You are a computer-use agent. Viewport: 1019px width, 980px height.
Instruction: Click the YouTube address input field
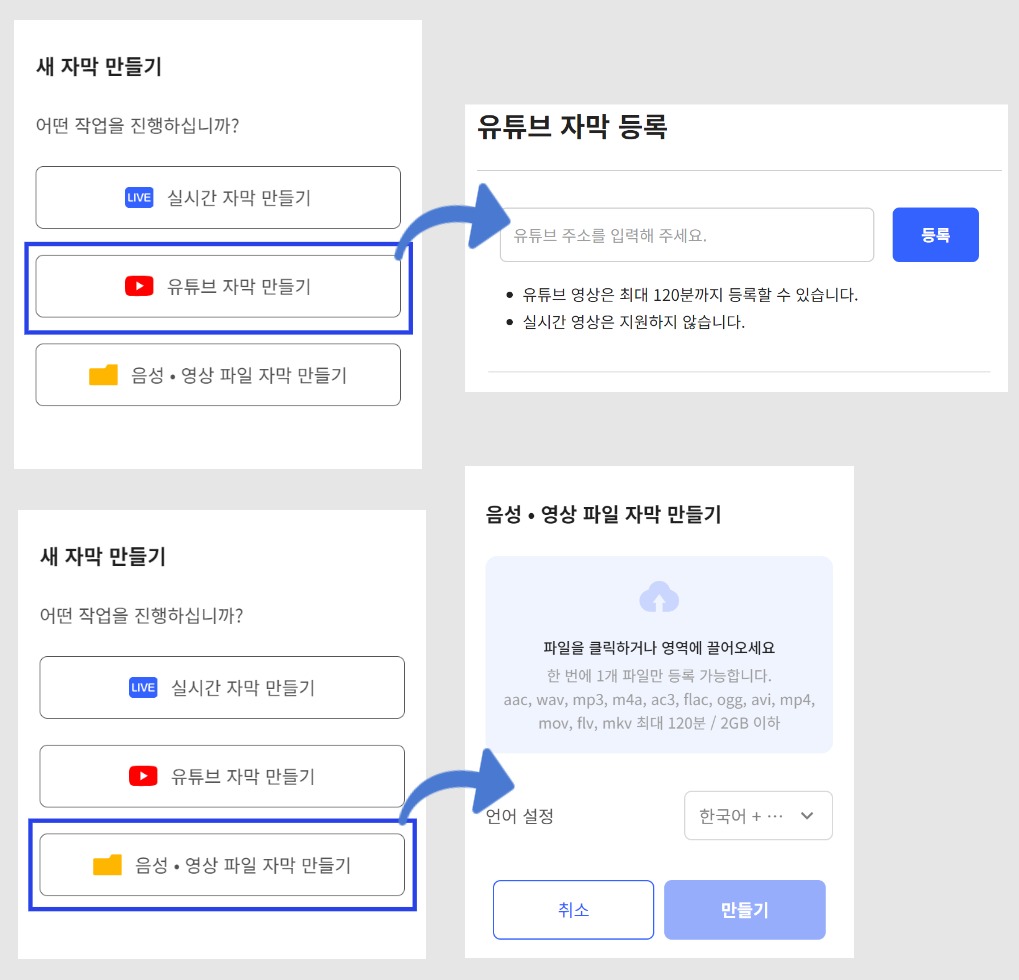tap(686, 236)
